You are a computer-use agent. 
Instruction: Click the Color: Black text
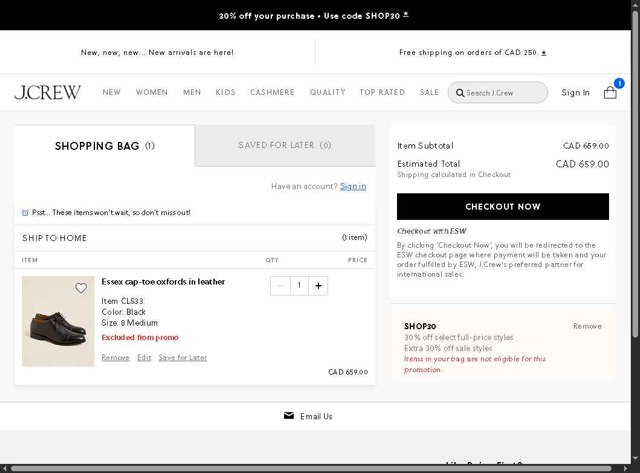click(x=124, y=312)
